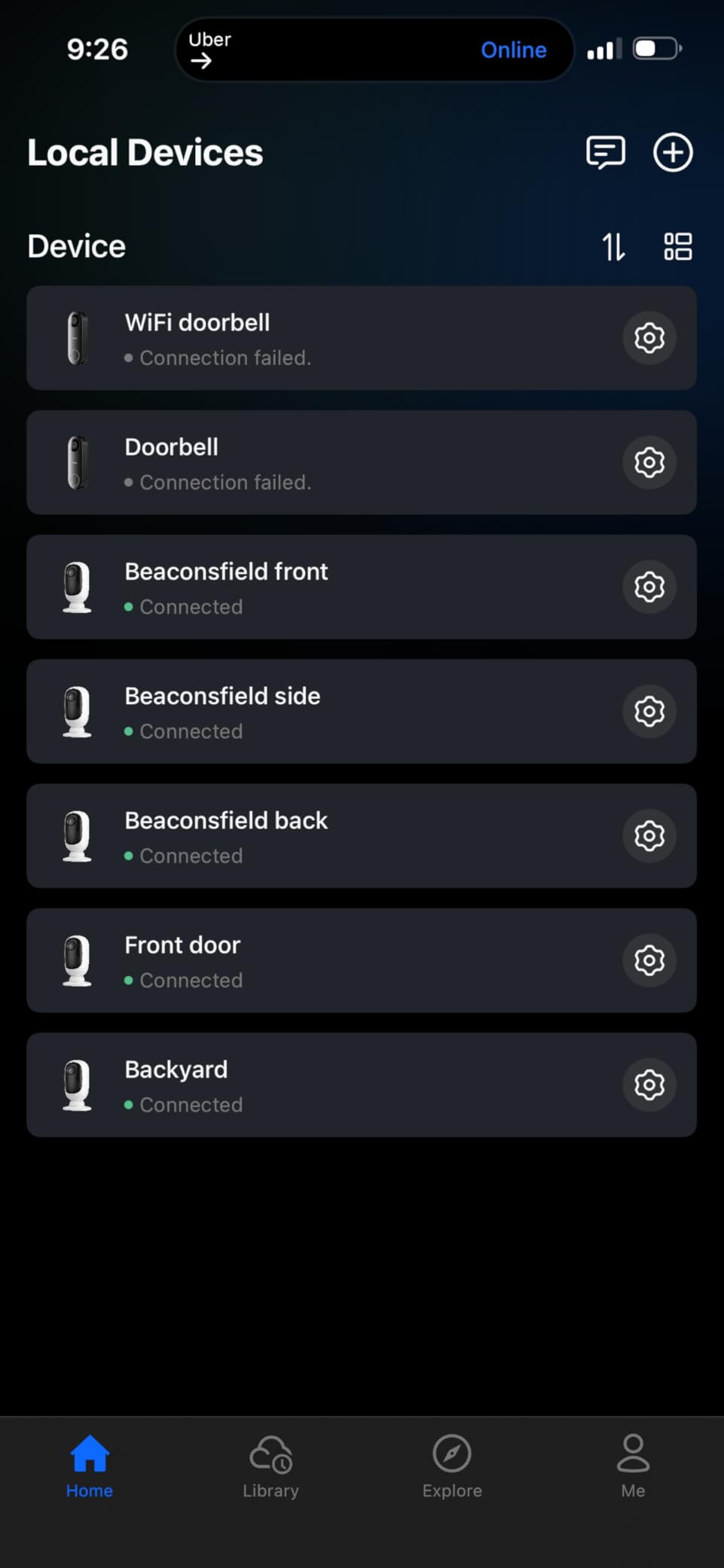Open the messages icon beside Local Devices

click(606, 153)
